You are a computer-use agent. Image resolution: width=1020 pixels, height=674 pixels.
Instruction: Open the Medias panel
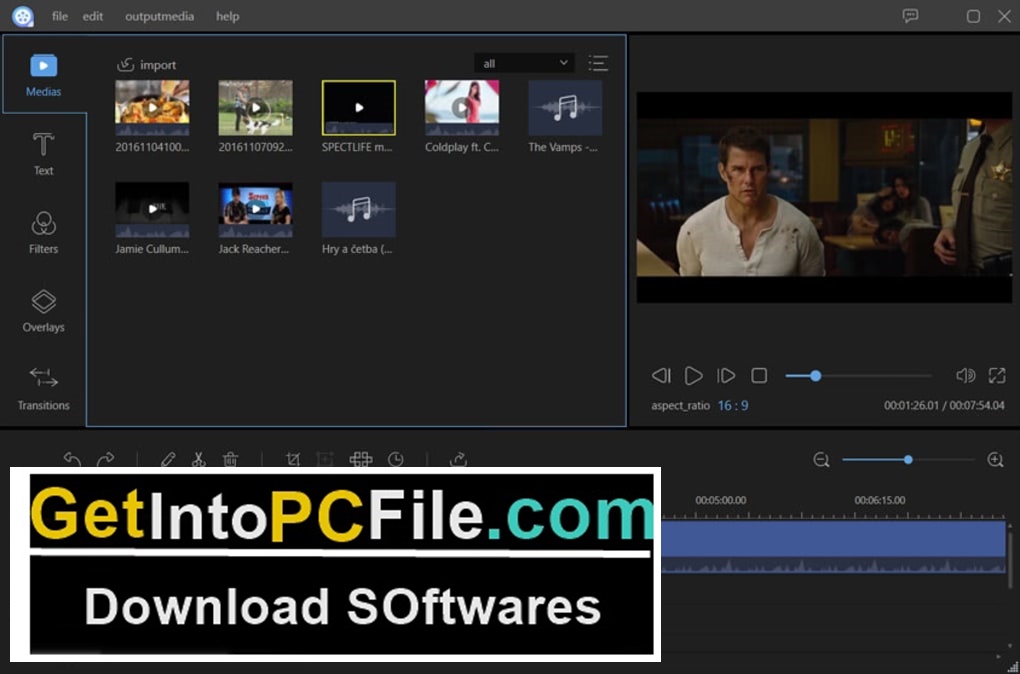click(x=44, y=74)
